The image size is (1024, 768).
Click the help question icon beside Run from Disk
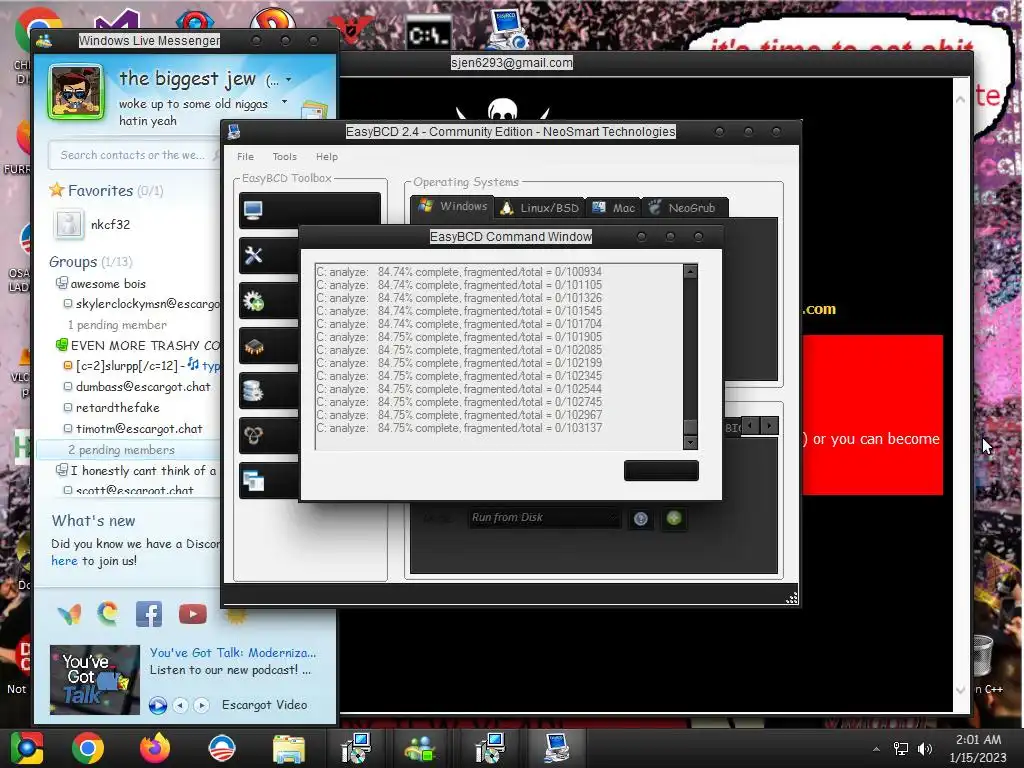[x=641, y=519]
